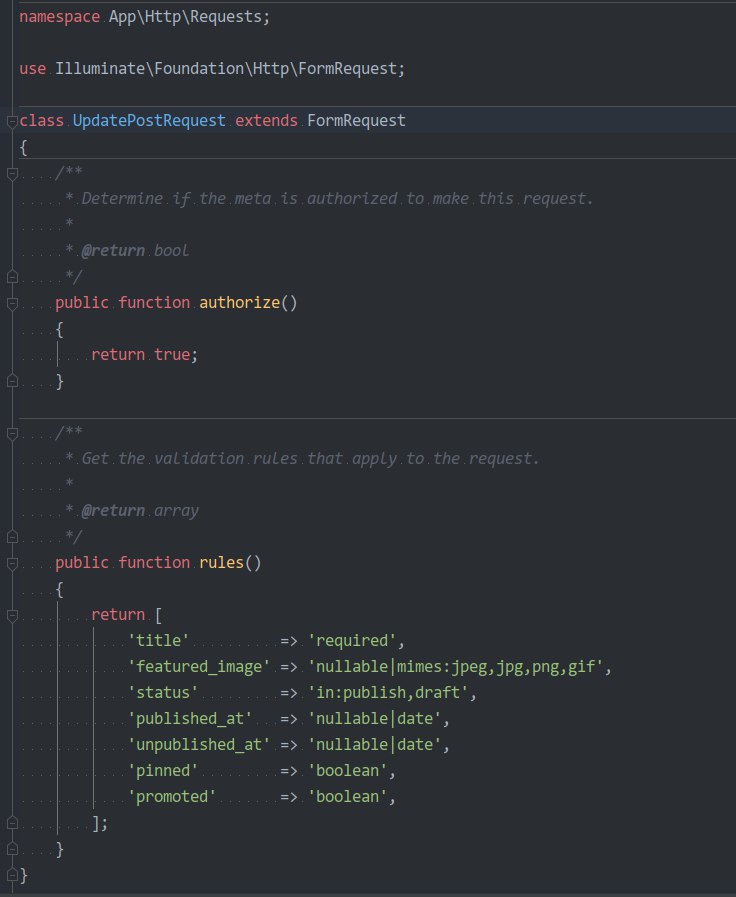This screenshot has height=897, width=736.
Task: Click 'FormRequest' after the extends keyword
Action: (x=356, y=121)
